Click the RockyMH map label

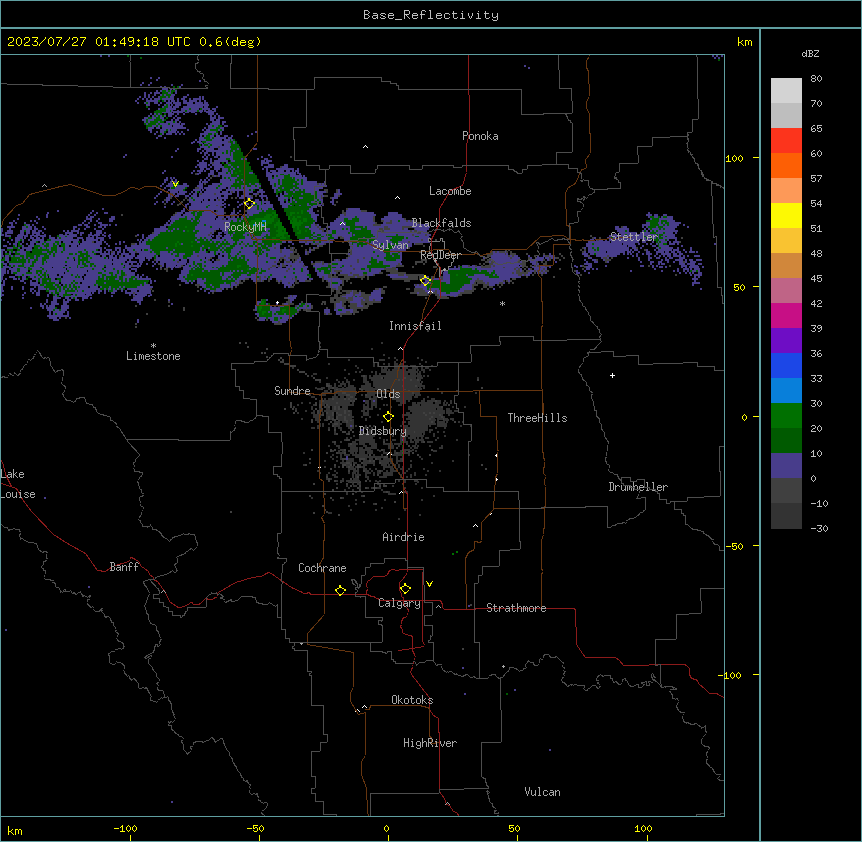coord(245,226)
